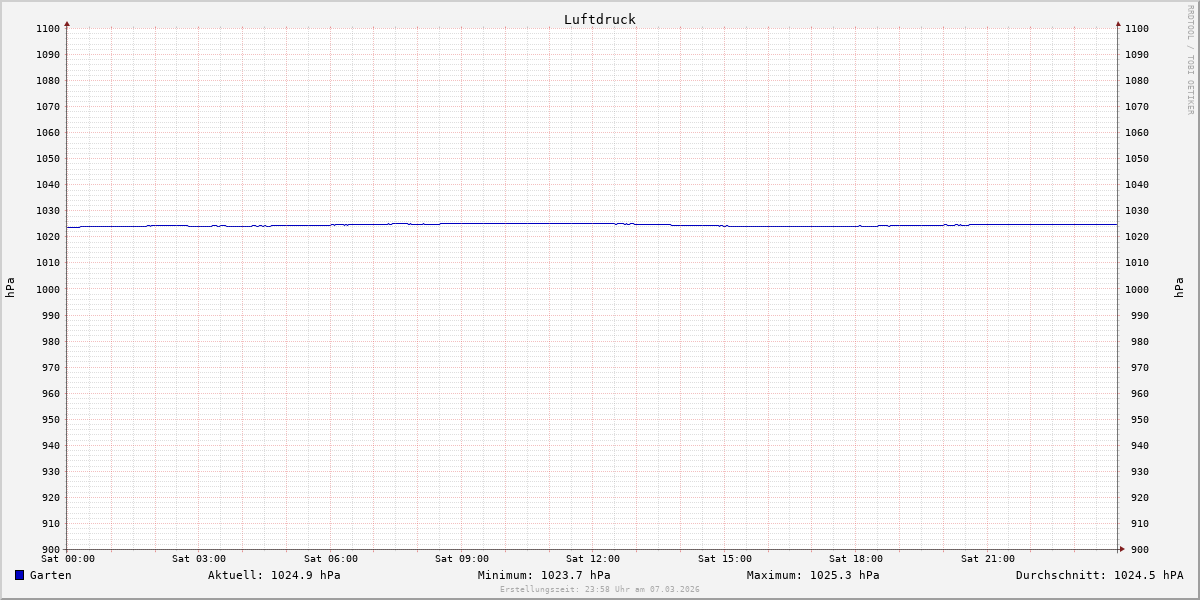The width and height of the screenshot is (1200, 600).
Task: Click the 900 label on the left axis
Action: click(x=48, y=549)
